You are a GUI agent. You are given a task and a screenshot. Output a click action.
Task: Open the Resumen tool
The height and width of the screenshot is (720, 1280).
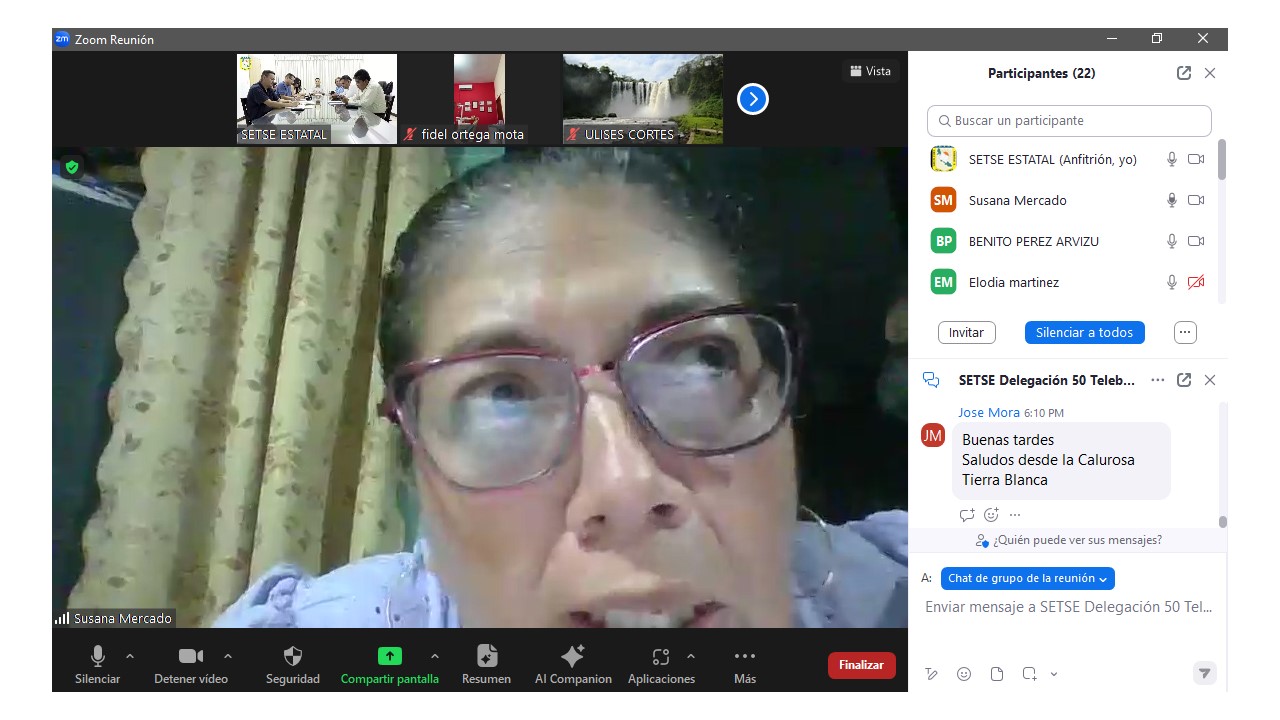[x=486, y=657]
